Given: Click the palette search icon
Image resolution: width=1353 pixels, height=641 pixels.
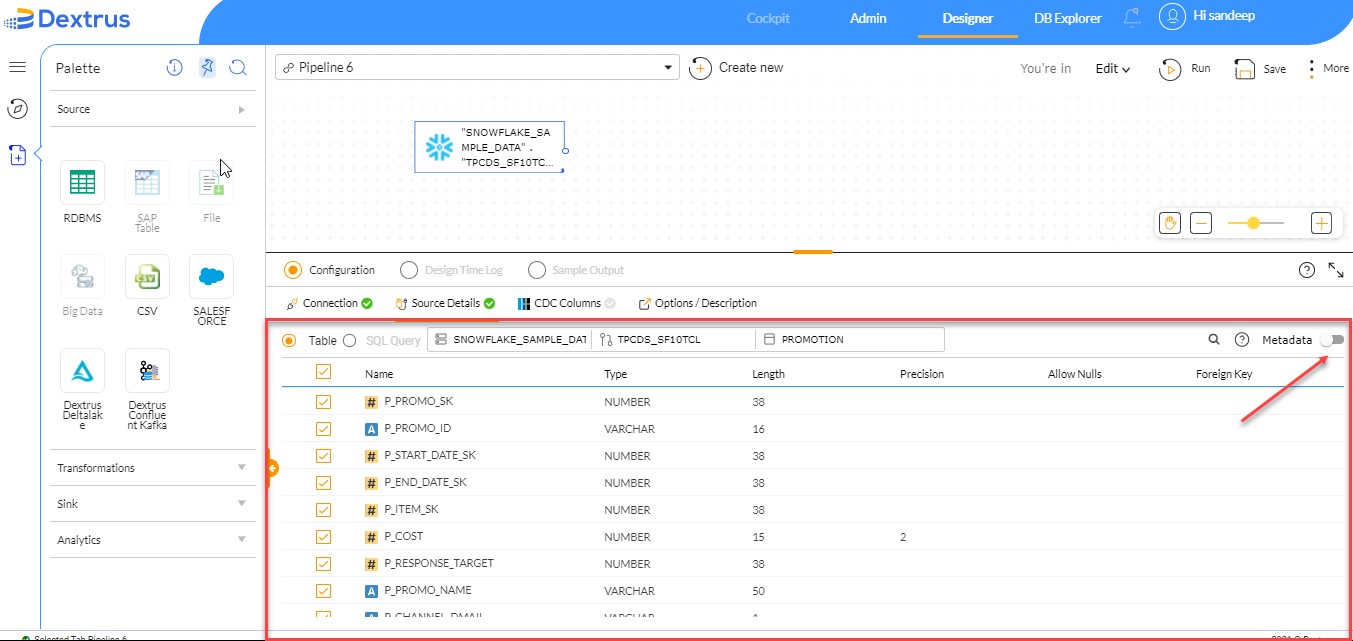Looking at the screenshot, I should (x=238, y=68).
